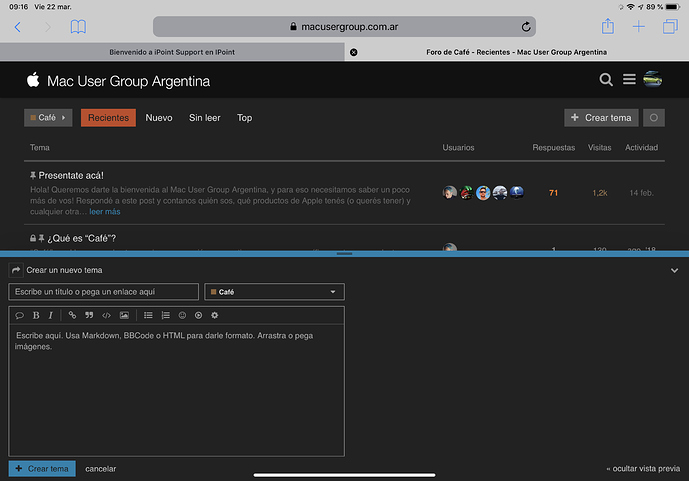Go back in Safari

(x=18, y=27)
